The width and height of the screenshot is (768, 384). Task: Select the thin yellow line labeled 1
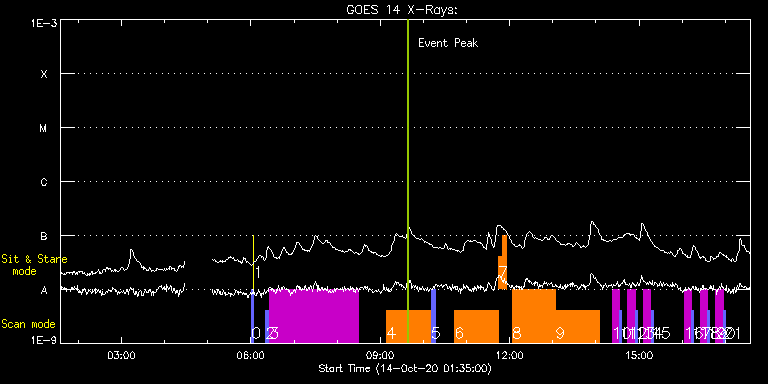(x=253, y=263)
